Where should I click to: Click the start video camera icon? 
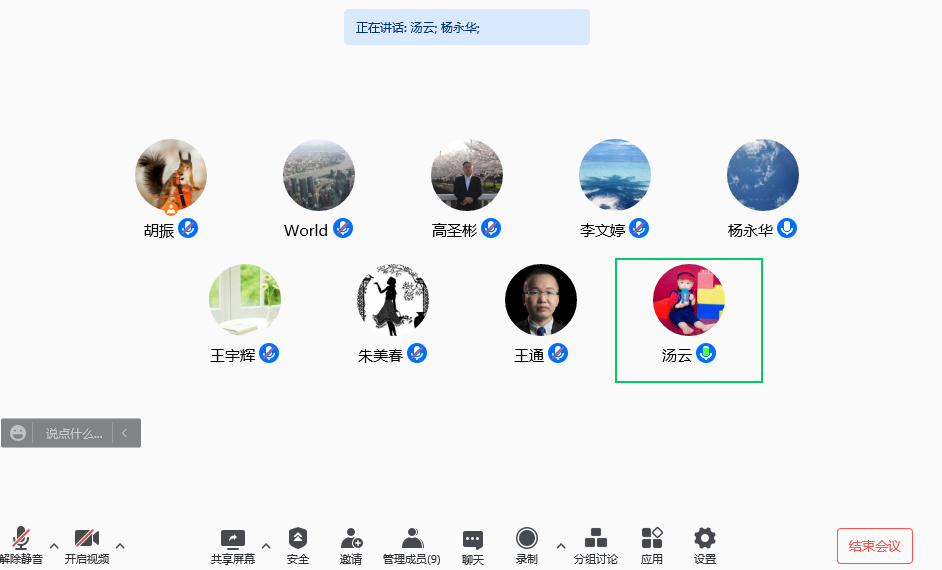pyautogui.click(x=87, y=538)
